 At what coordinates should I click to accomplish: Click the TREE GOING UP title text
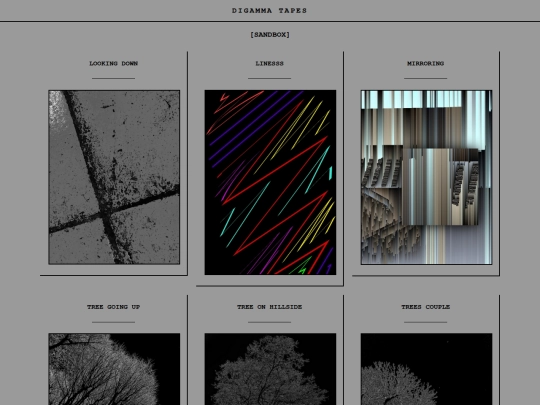pyautogui.click(x=113, y=307)
